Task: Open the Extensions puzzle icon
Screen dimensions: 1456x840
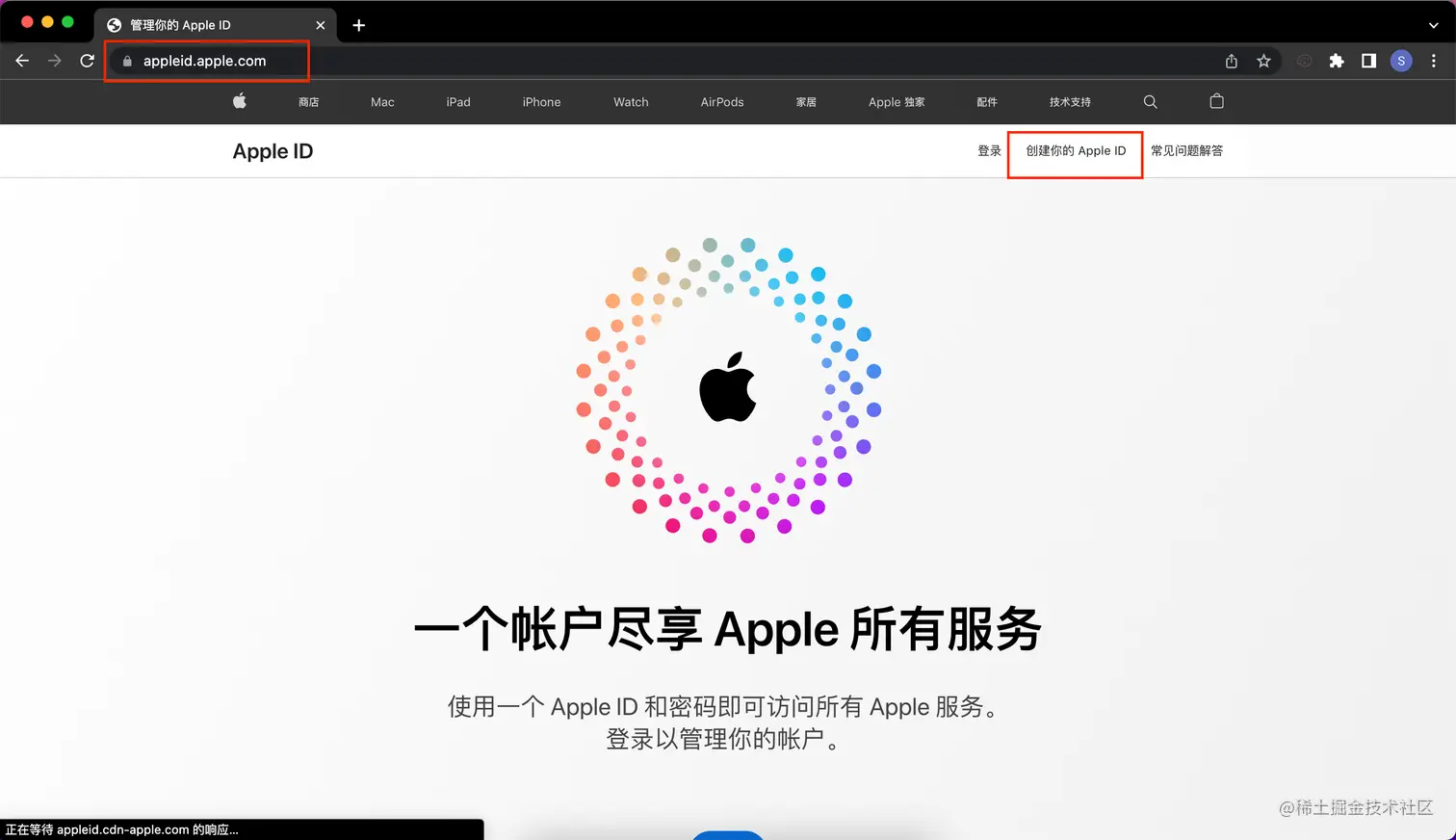Action: (x=1337, y=61)
